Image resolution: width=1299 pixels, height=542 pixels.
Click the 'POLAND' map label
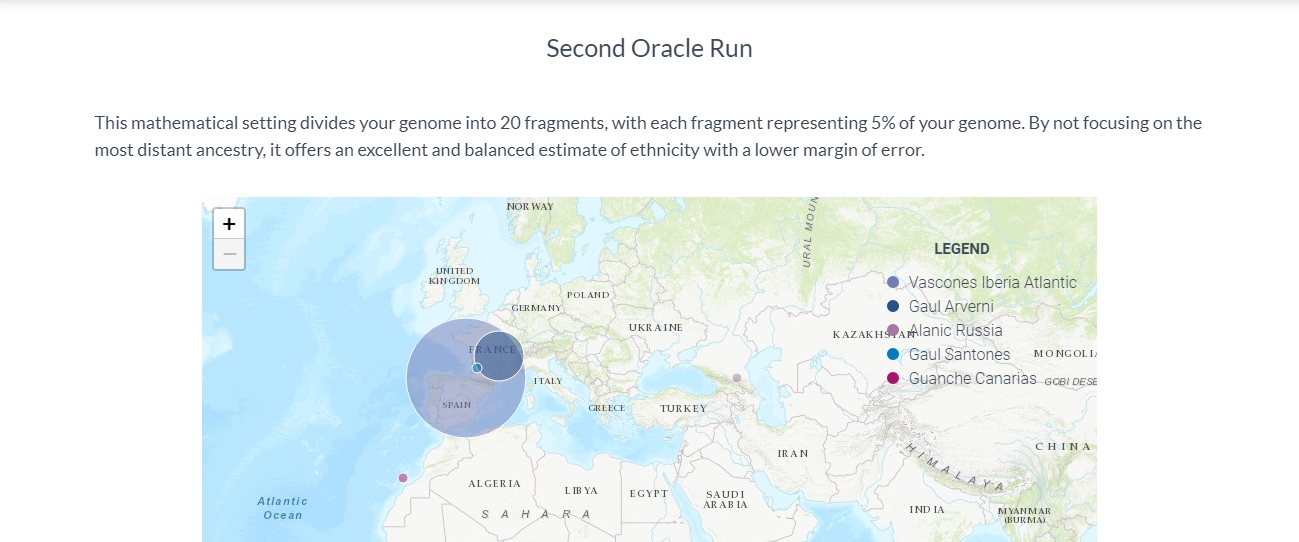pyautogui.click(x=588, y=295)
